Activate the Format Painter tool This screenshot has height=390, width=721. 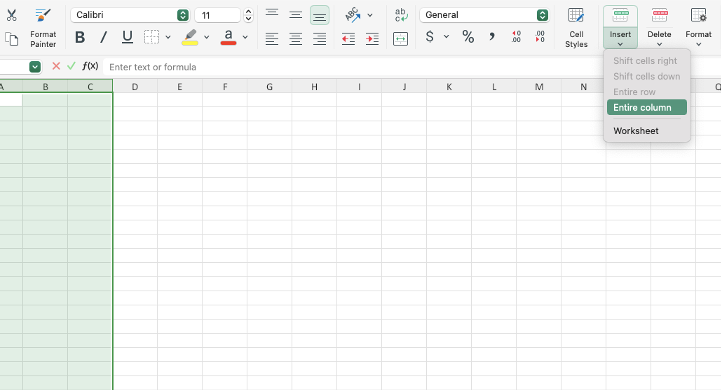pos(43,28)
